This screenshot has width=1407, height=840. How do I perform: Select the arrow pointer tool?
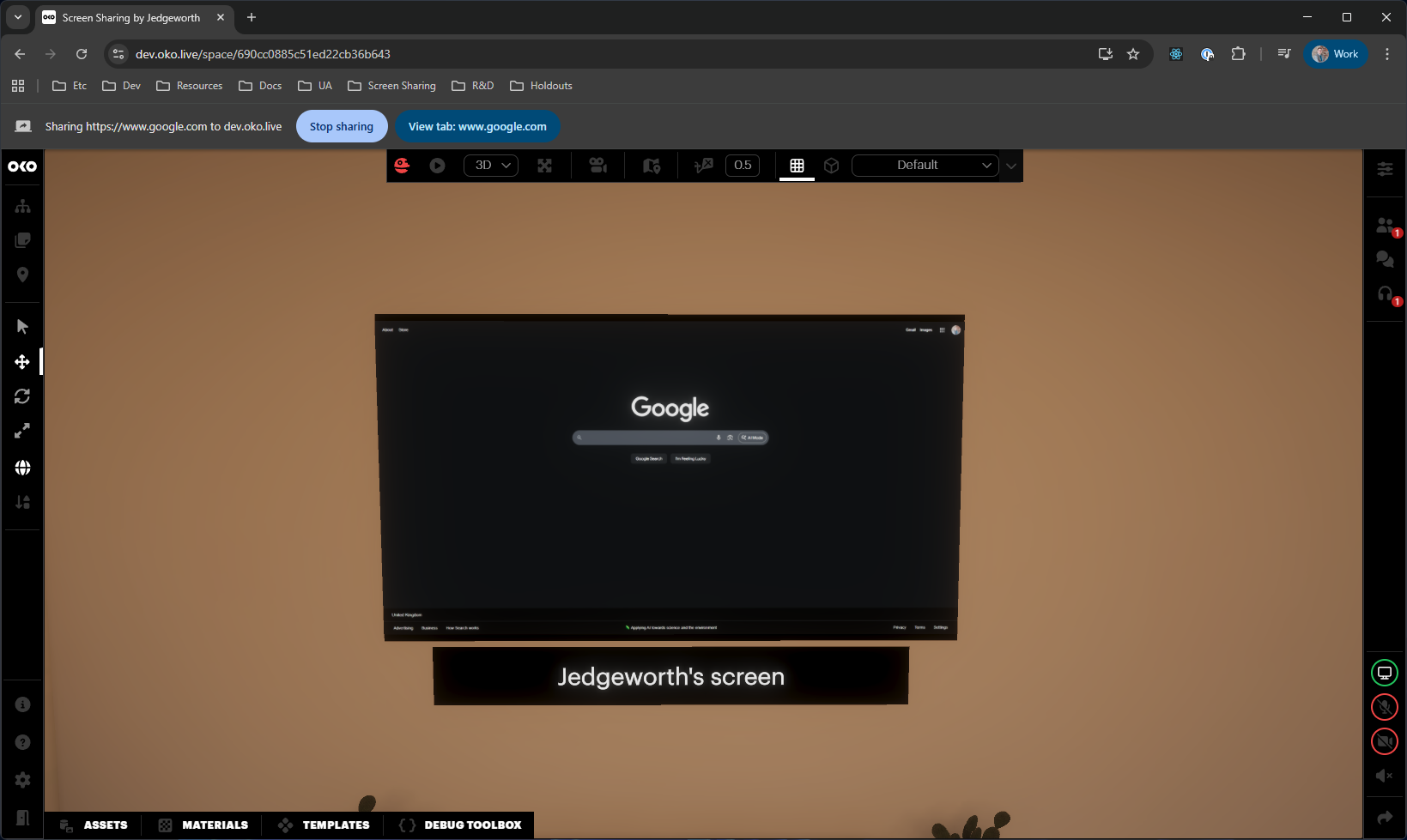coord(22,327)
